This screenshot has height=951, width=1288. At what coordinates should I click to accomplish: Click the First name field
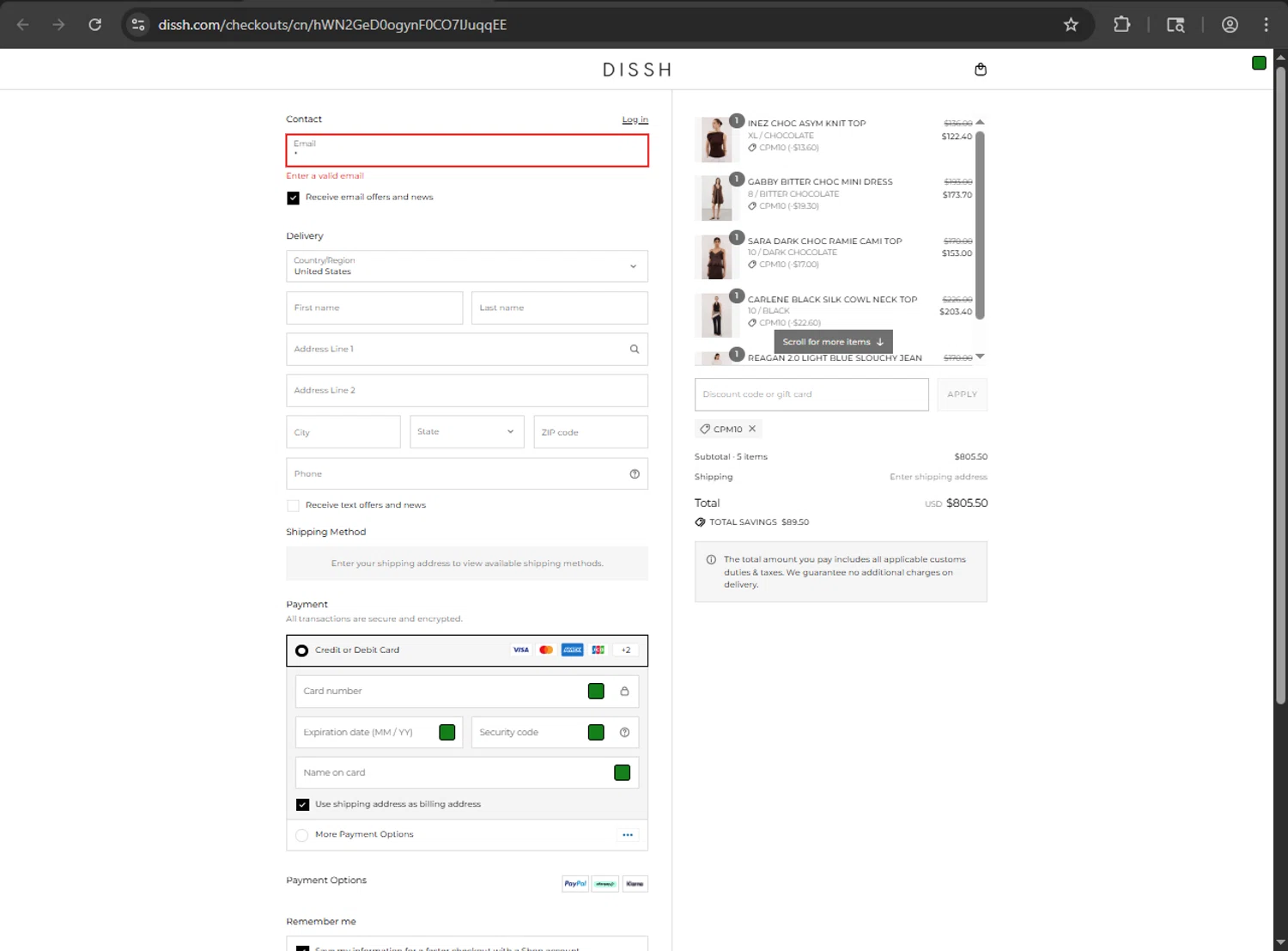(x=374, y=308)
